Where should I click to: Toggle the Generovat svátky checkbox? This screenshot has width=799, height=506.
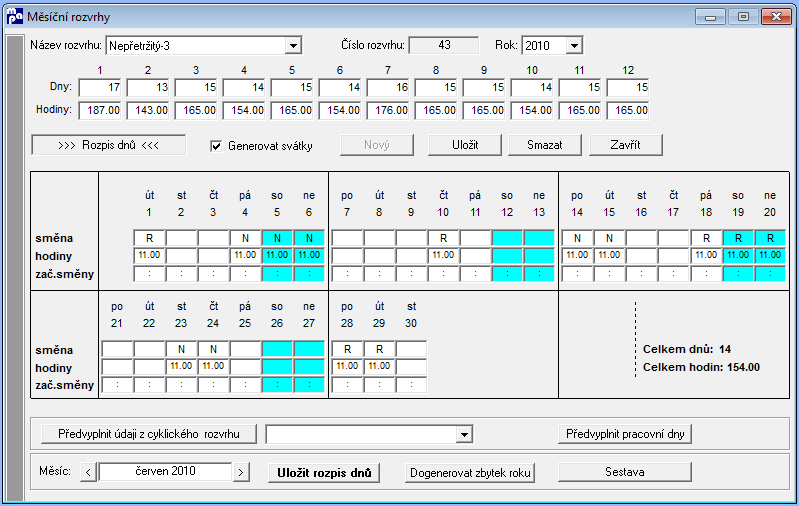click(x=216, y=146)
